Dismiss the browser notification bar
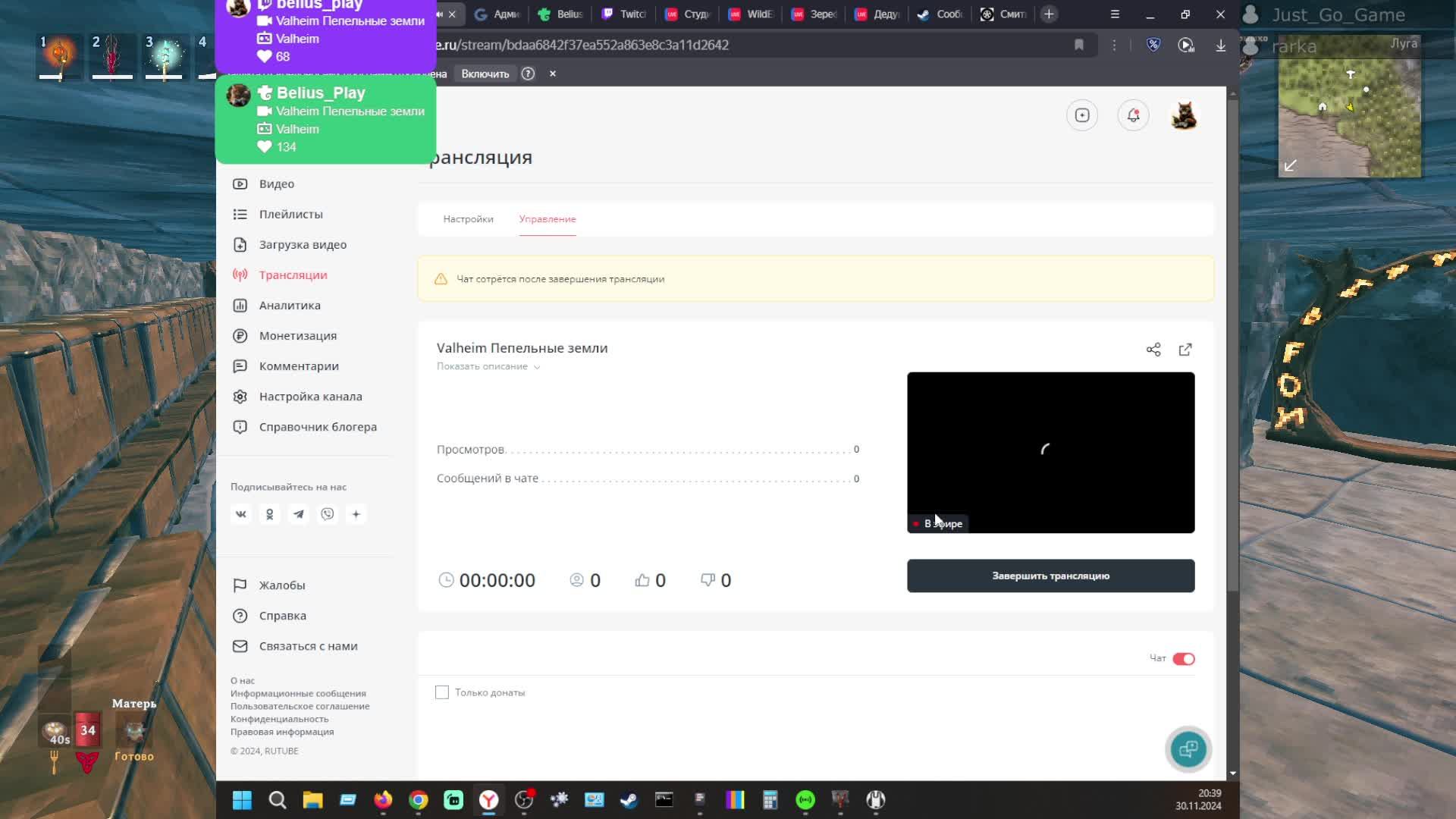 click(553, 74)
